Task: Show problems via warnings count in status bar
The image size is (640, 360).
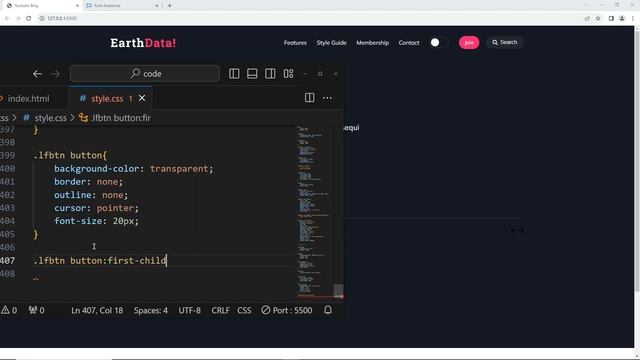Action: click(9, 311)
